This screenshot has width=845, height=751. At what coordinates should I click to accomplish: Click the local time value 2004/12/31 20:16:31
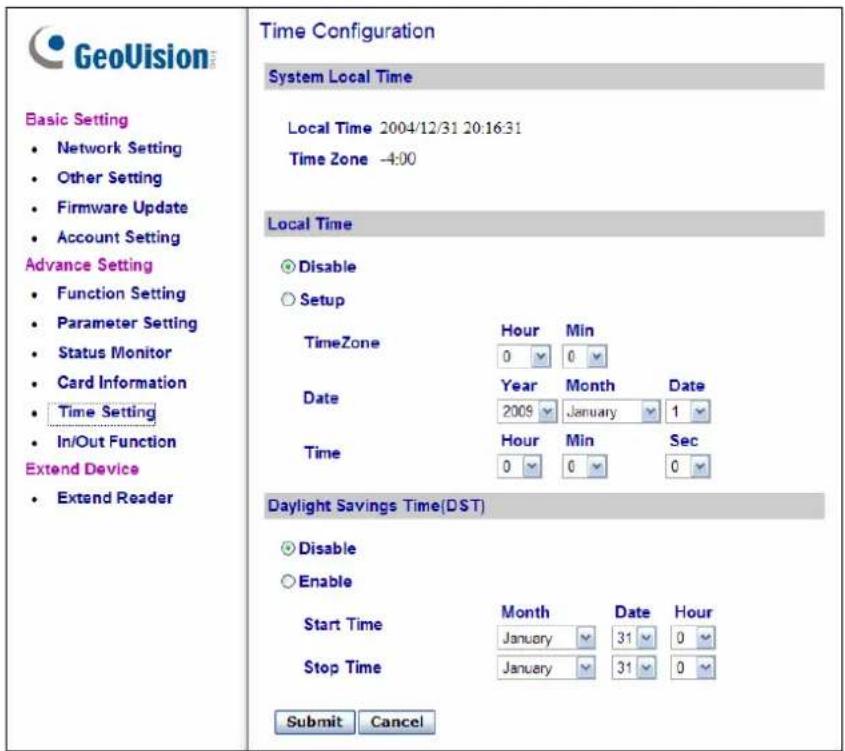click(451, 128)
